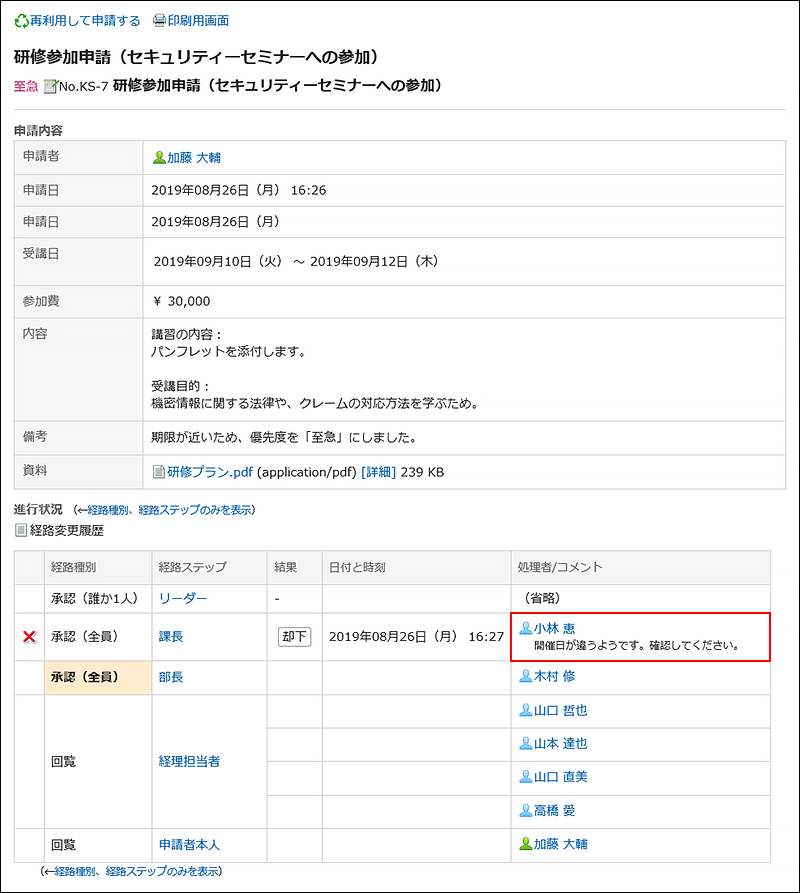Select the （省略） text in リーダー row
This screenshot has width=800, height=893.
[542, 598]
